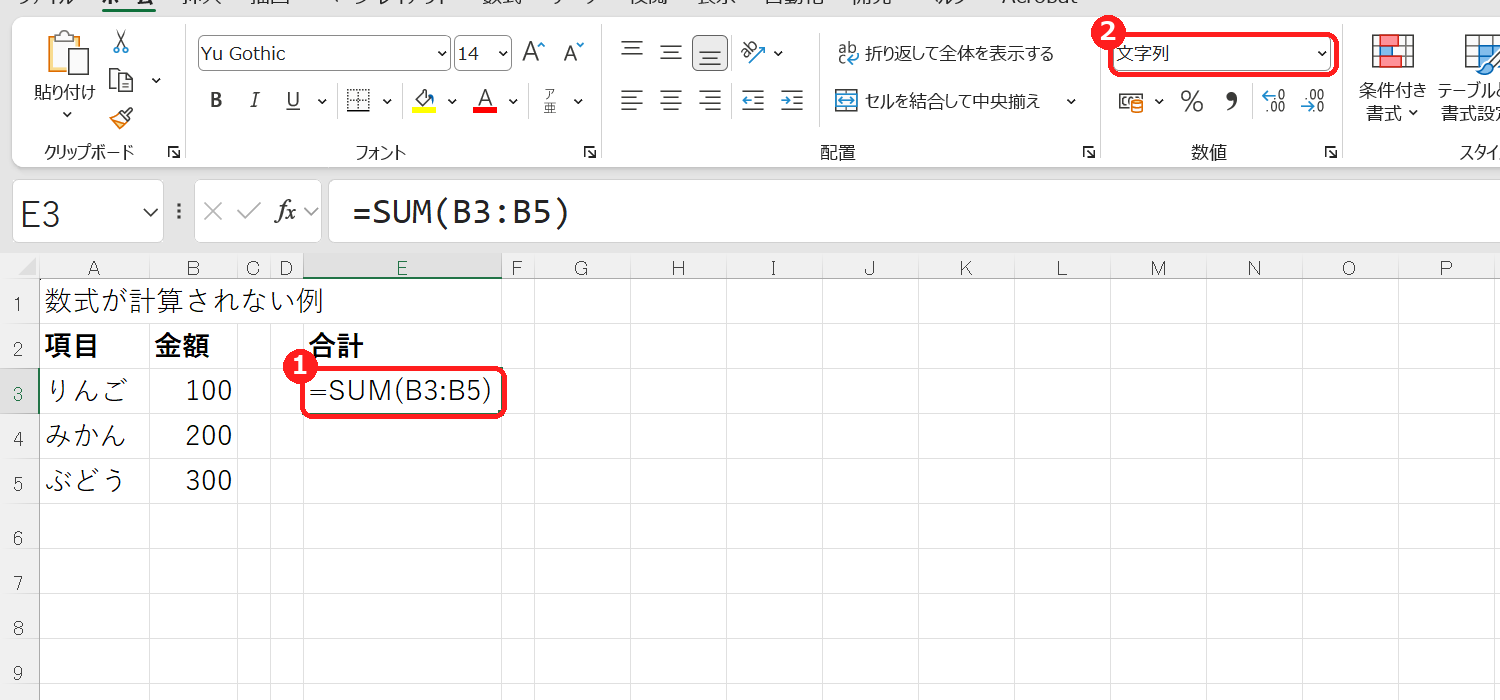Click the Insert Function fx icon
Viewport: 1500px width, 700px height.
point(286,211)
